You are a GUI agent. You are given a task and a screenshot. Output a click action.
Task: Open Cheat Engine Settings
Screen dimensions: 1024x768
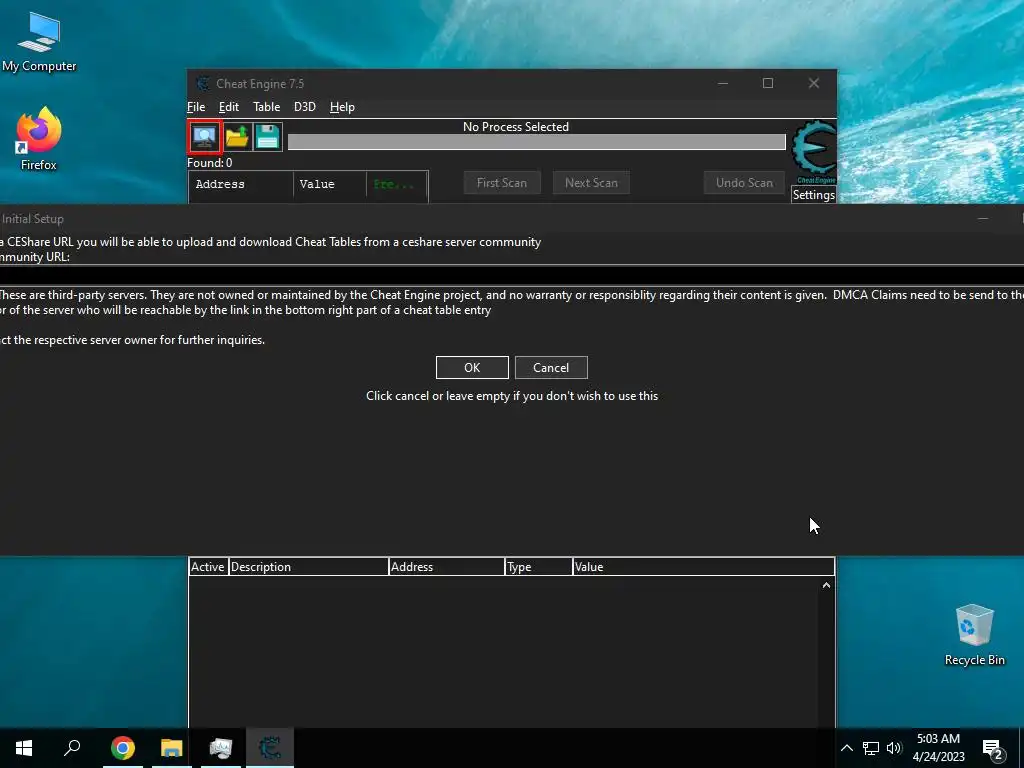click(814, 195)
